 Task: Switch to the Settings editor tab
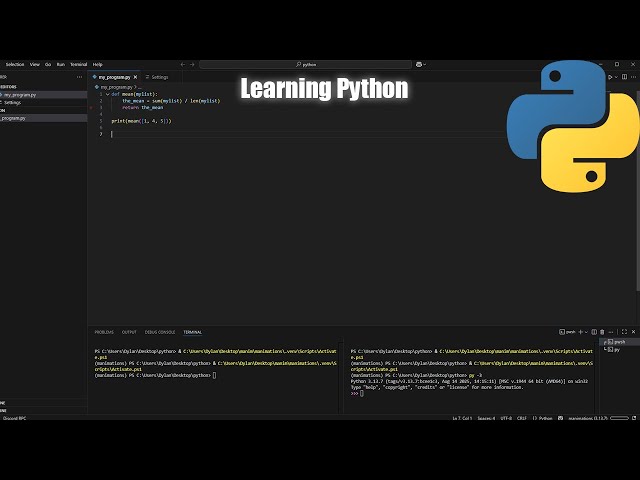tap(157, 77)
